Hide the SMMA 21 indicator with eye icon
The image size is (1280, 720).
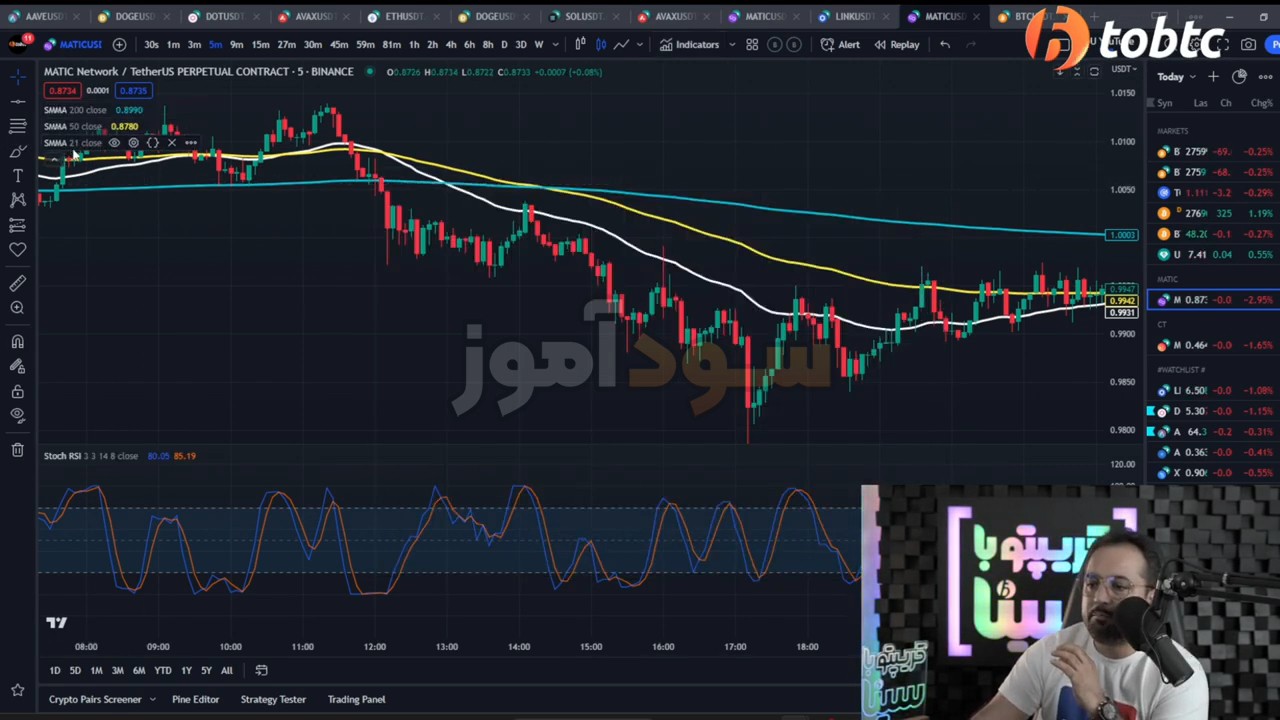click(114, 143)
